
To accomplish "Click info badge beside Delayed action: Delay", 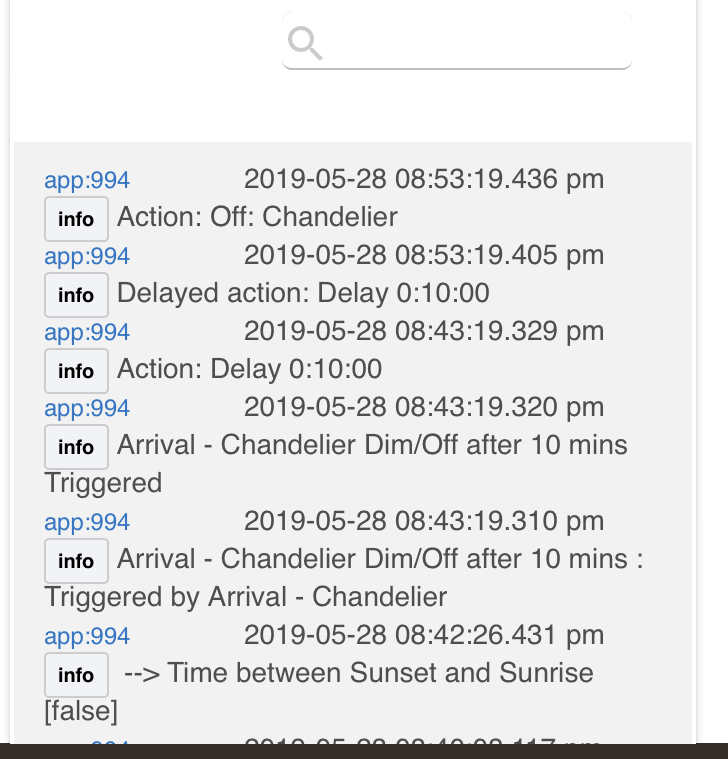I will [x=76, y=295].
